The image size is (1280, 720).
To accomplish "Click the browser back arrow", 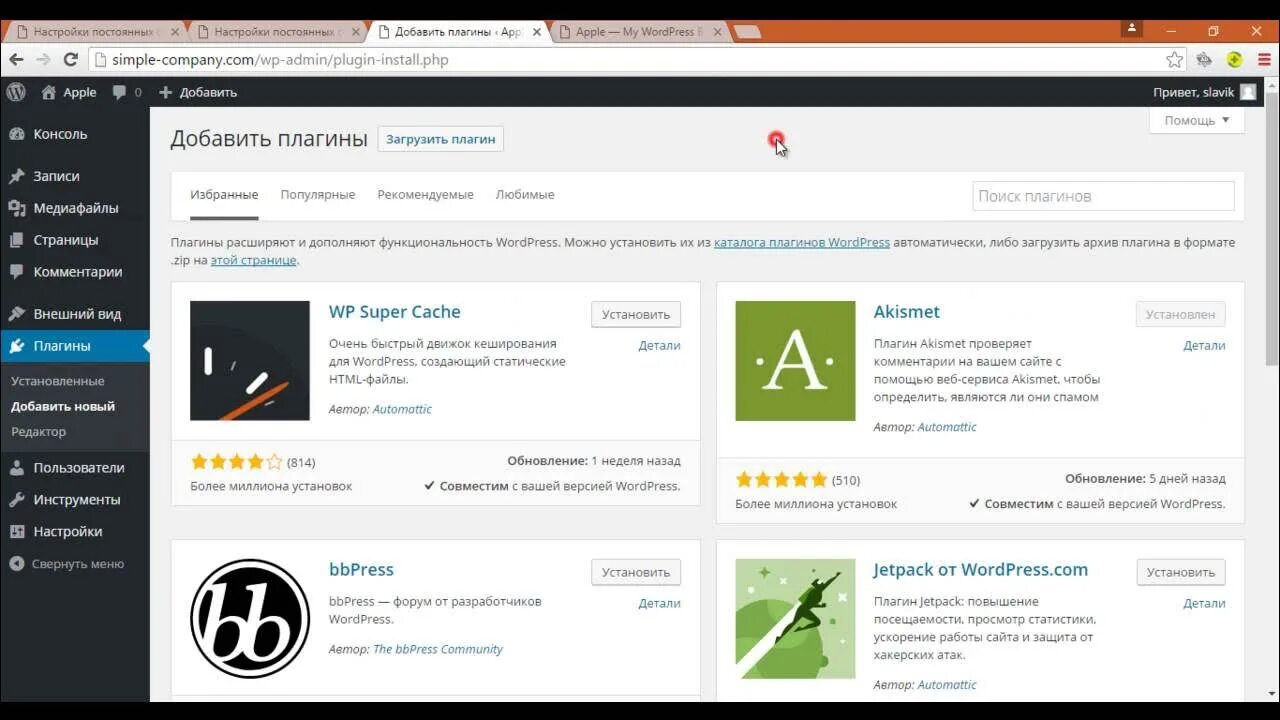I will pos(16,60).
